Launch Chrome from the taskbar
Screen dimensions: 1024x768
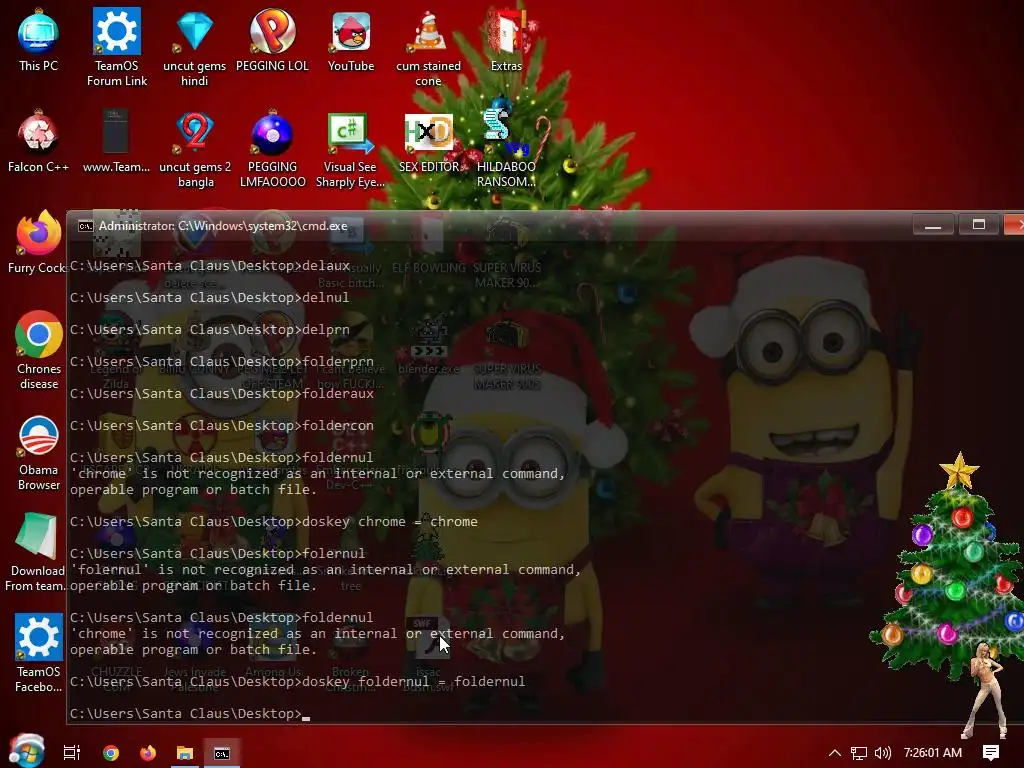click(x=111, y=752)
